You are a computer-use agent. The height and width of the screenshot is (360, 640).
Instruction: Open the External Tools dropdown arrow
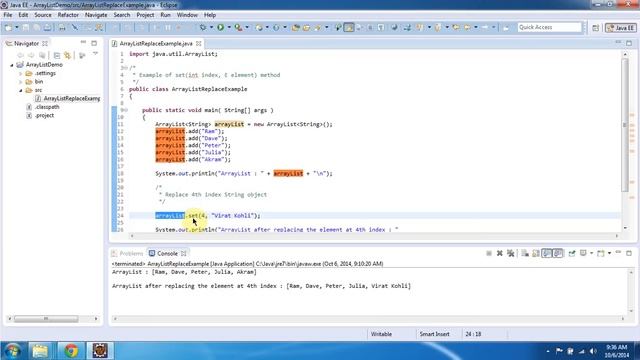[x=247, y=27]
